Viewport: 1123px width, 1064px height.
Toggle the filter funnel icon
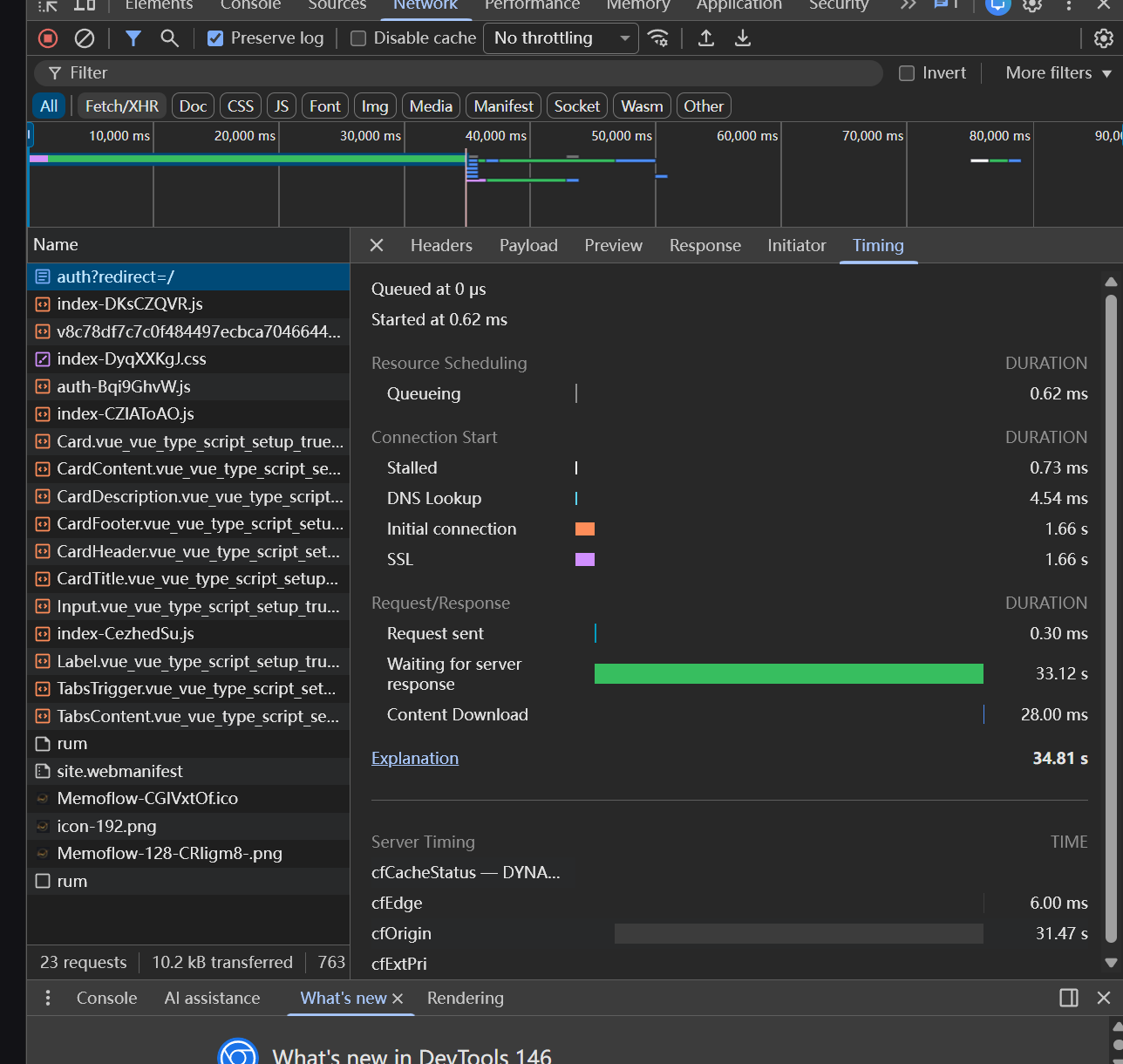pos(133,38)
